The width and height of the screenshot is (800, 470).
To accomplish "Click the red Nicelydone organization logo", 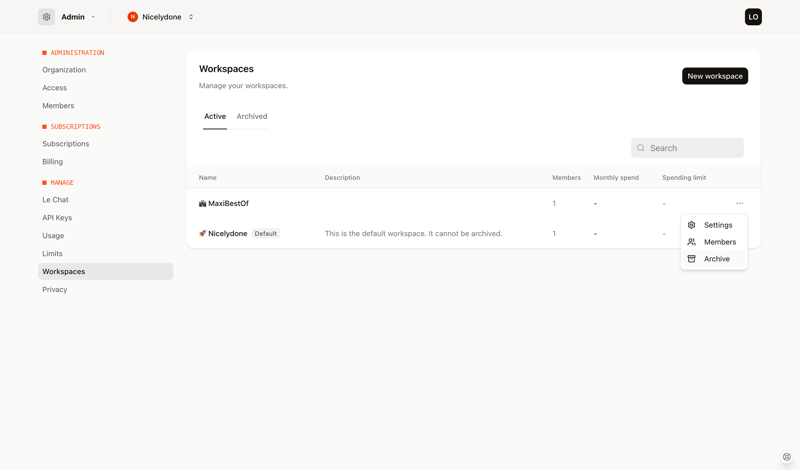I will (x=132, y=17).
